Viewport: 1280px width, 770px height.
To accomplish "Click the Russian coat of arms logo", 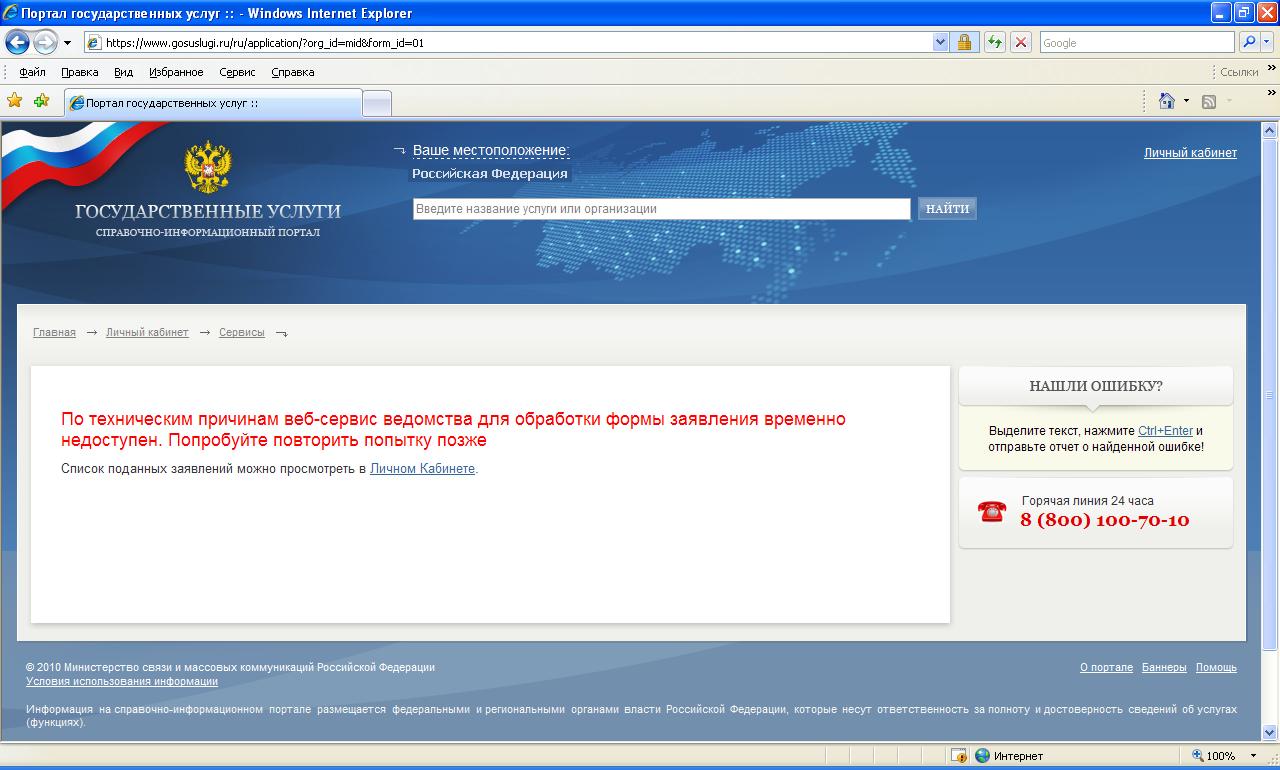I will pyautogui.click(x=208, y=167).
